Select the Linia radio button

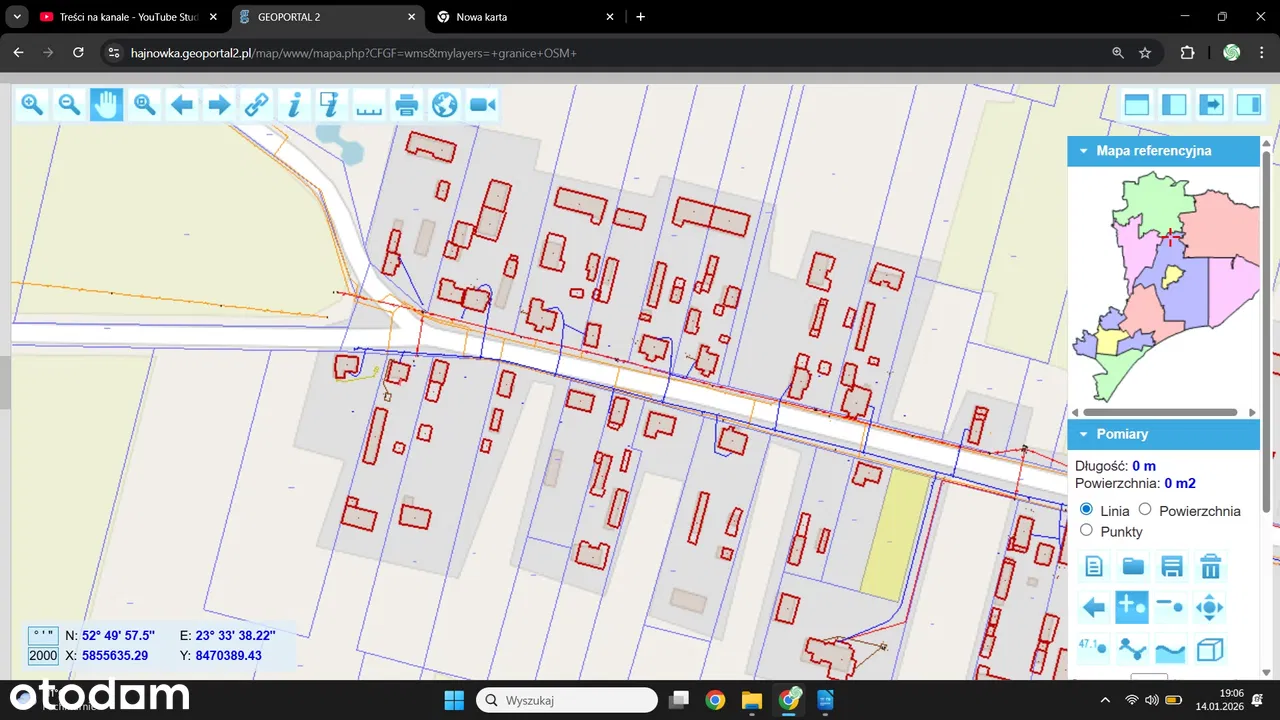pos(1086,510)
